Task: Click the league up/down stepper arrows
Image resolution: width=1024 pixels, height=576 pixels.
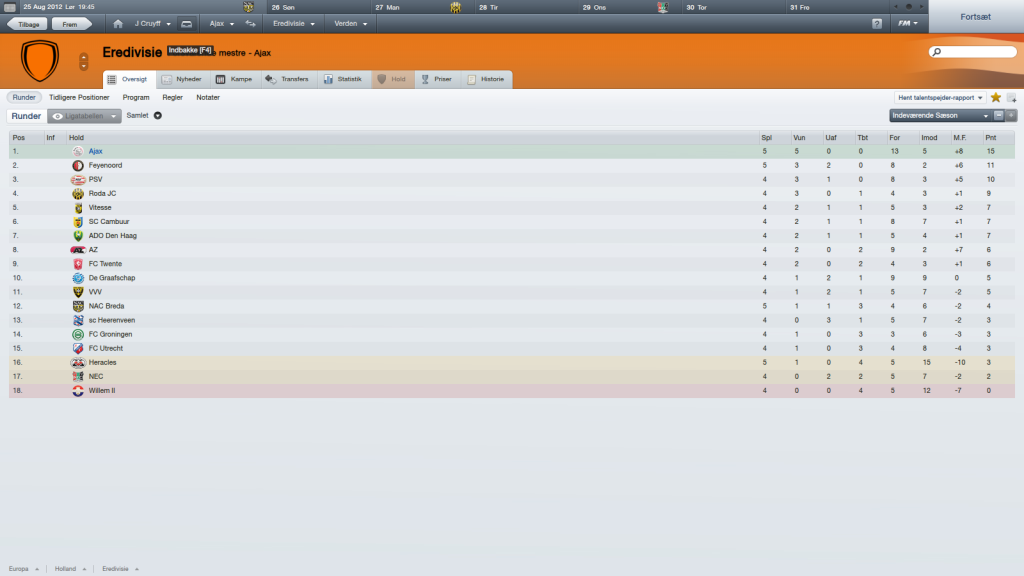Action: pyautogui.click(x=84, y=61)
